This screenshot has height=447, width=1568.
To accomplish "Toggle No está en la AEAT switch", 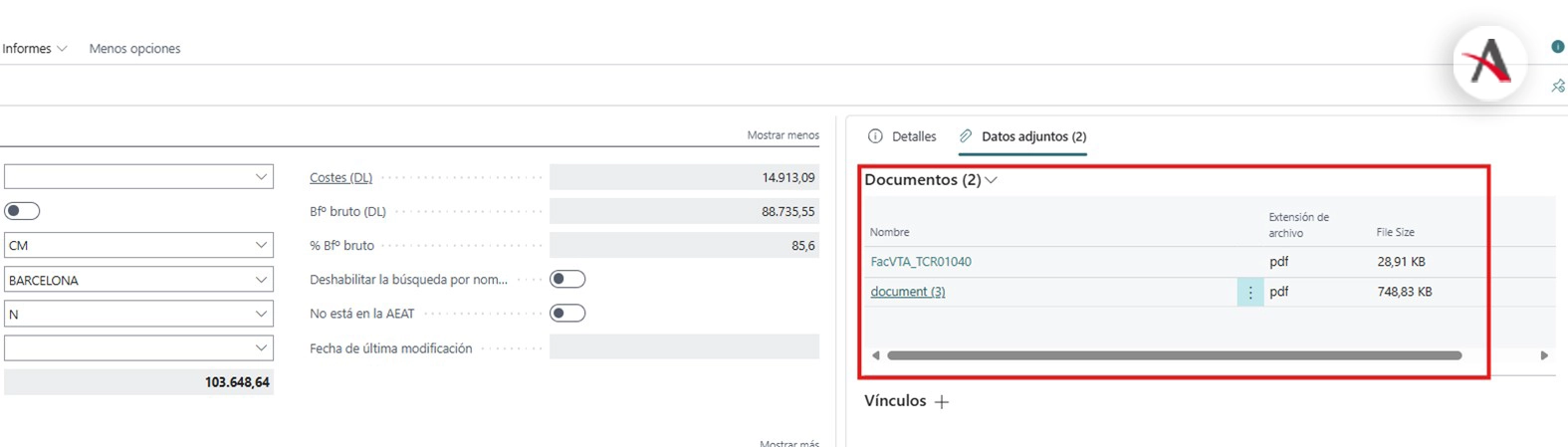I will pos(567,314).
